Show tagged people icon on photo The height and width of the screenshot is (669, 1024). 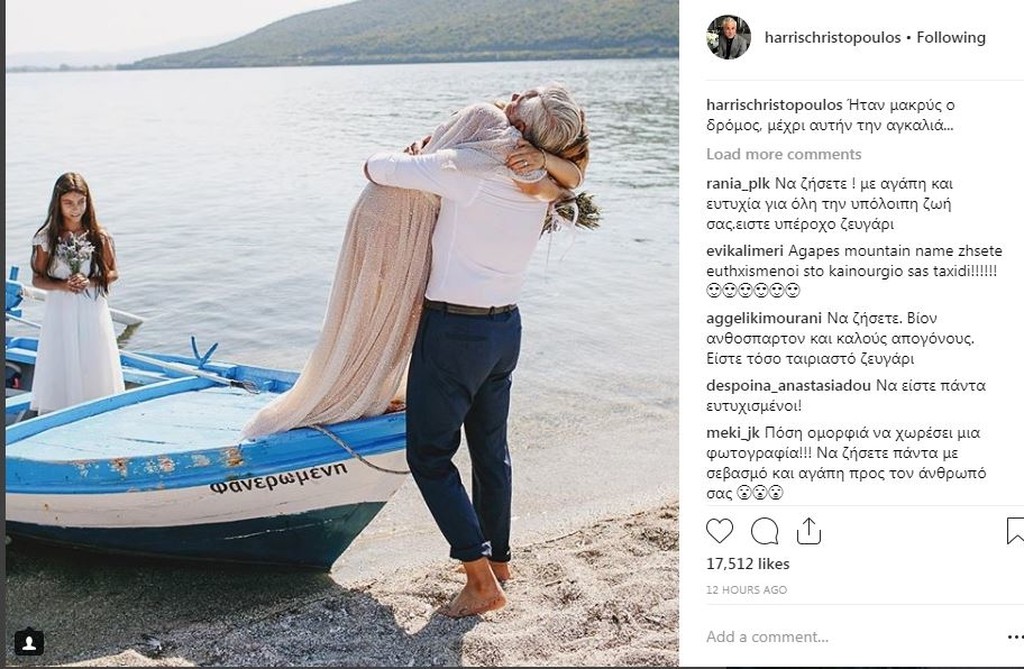point(29,642)
